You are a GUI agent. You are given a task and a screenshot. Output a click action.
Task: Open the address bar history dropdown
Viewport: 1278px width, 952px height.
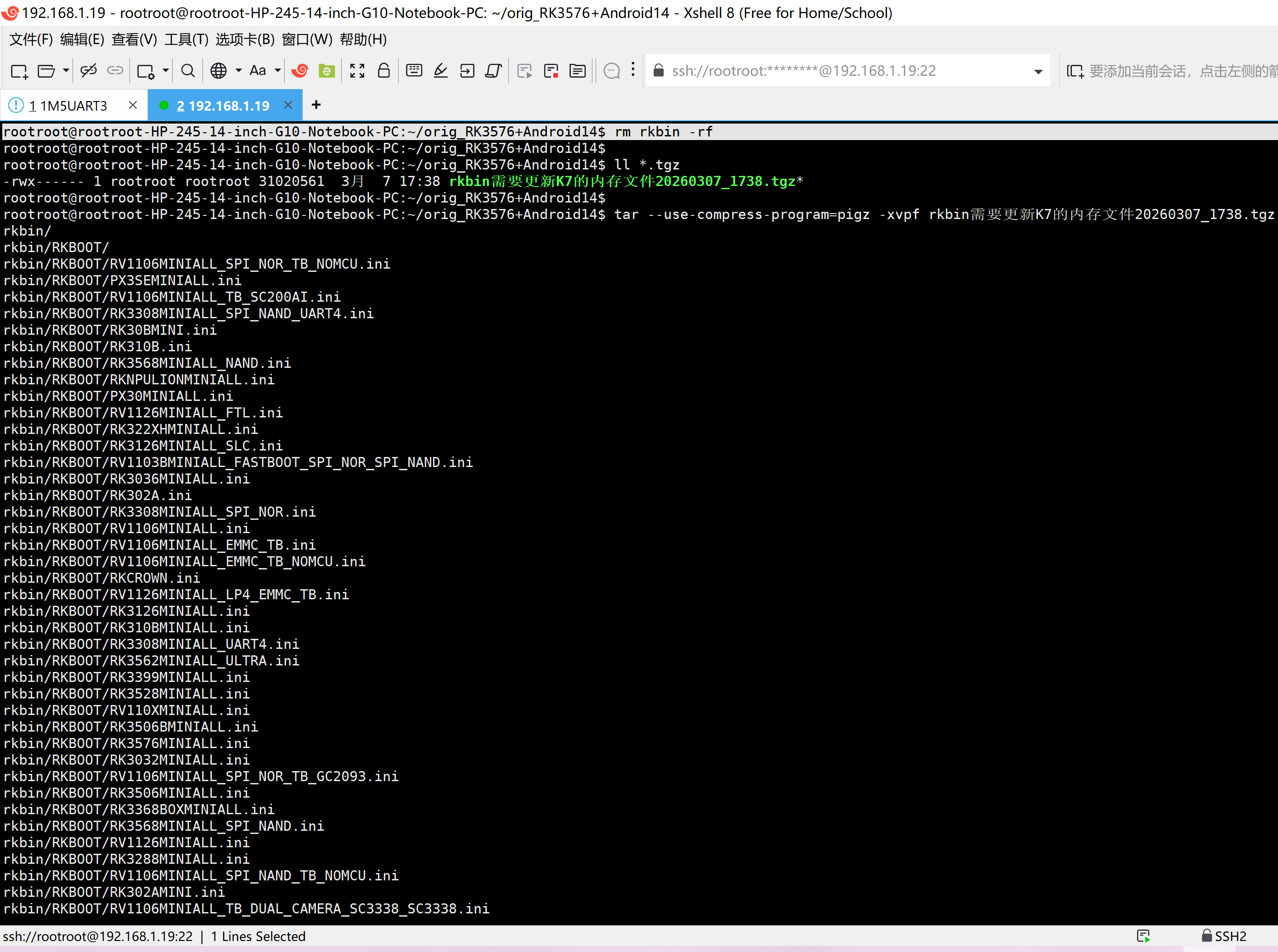(1038, 72)
